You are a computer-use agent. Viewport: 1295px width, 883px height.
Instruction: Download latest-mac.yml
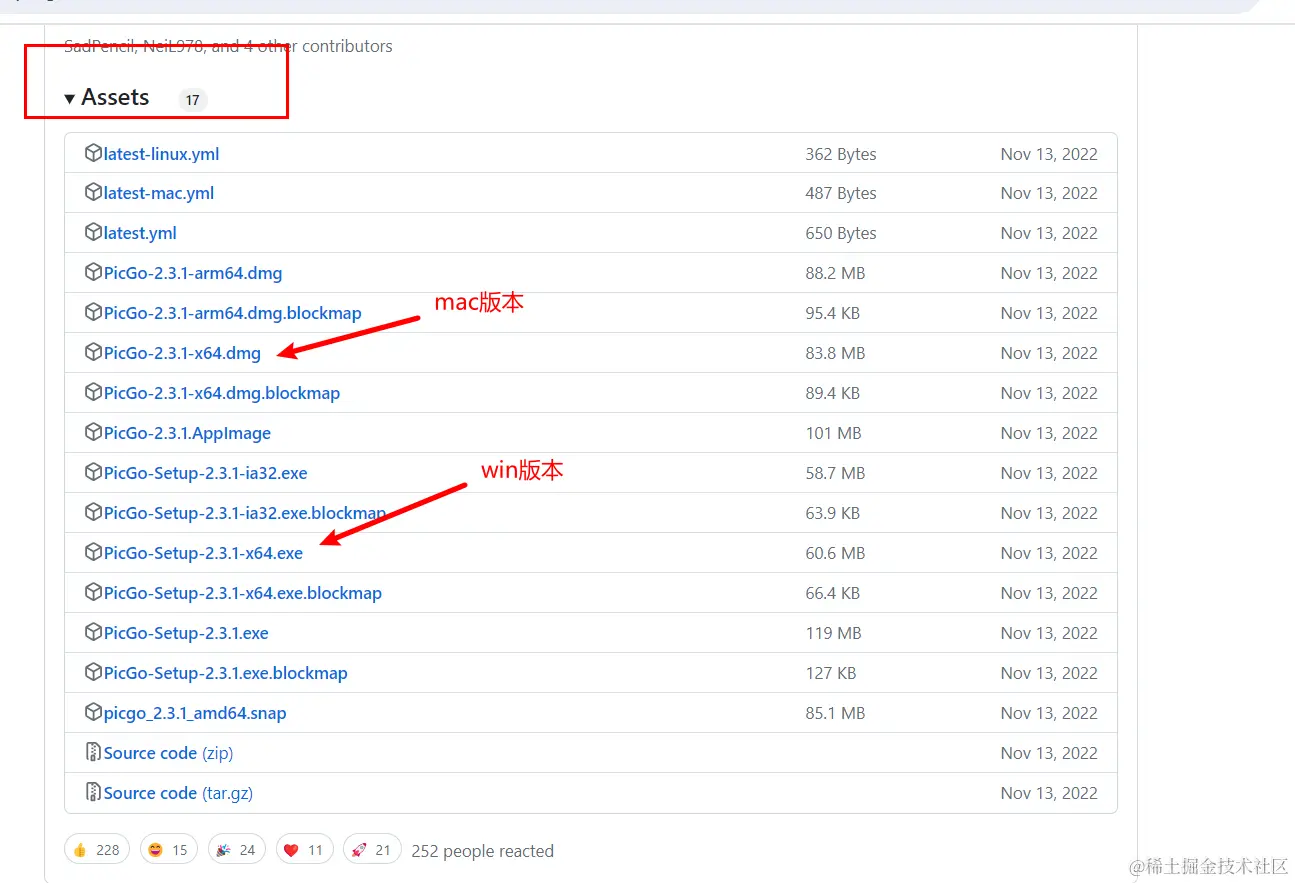click(159, 194)
